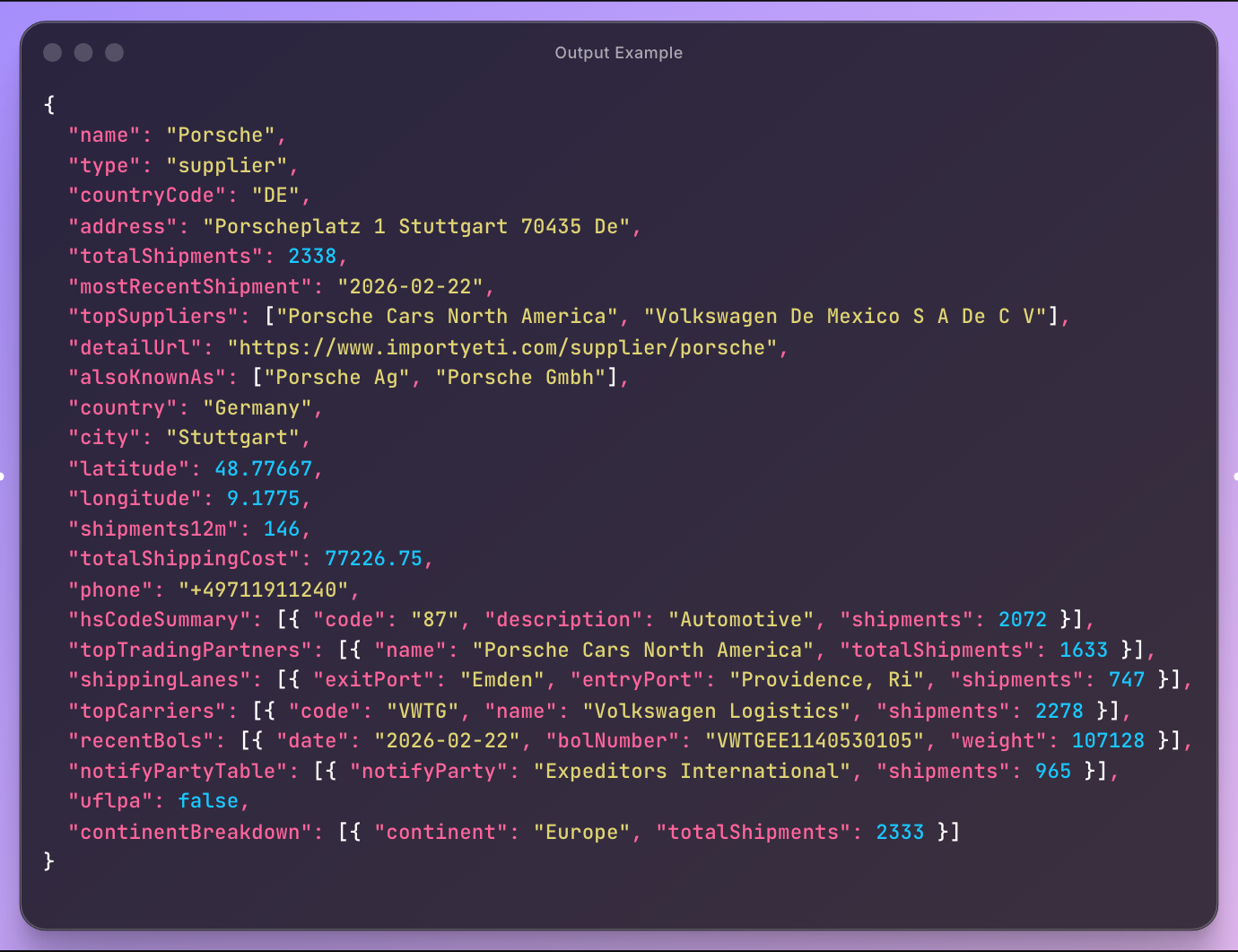Click the shipments12m value 146
The width and height of the screenshot is (1238, 952).
point(282,528)
